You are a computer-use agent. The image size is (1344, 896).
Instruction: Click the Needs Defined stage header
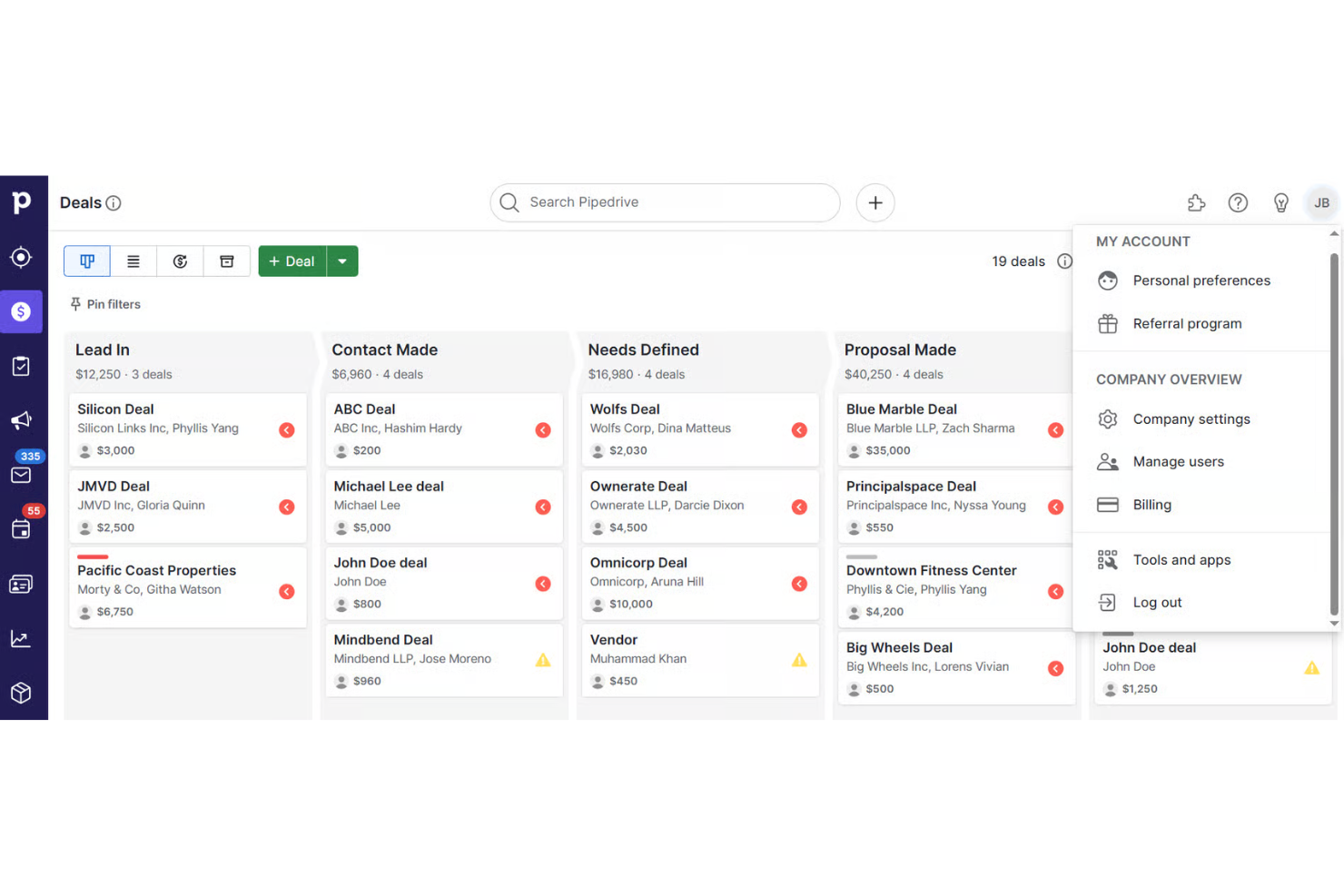(643, 350)
